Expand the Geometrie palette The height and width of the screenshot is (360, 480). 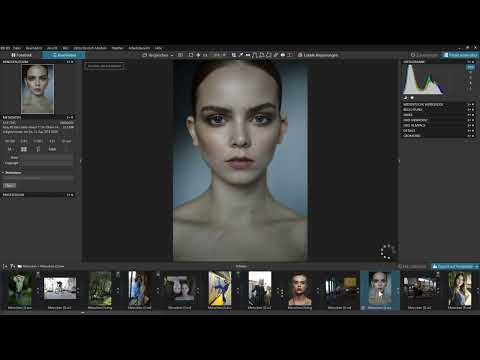[438, 136]
